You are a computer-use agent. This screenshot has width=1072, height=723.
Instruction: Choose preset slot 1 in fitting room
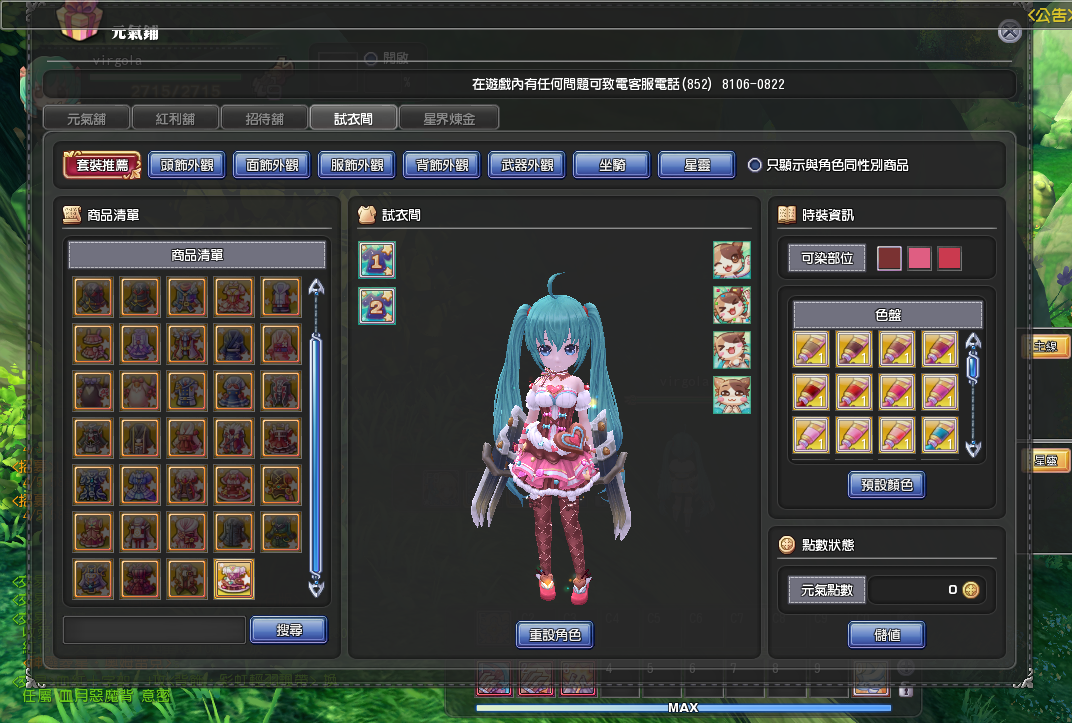click(x=377, y=260)
